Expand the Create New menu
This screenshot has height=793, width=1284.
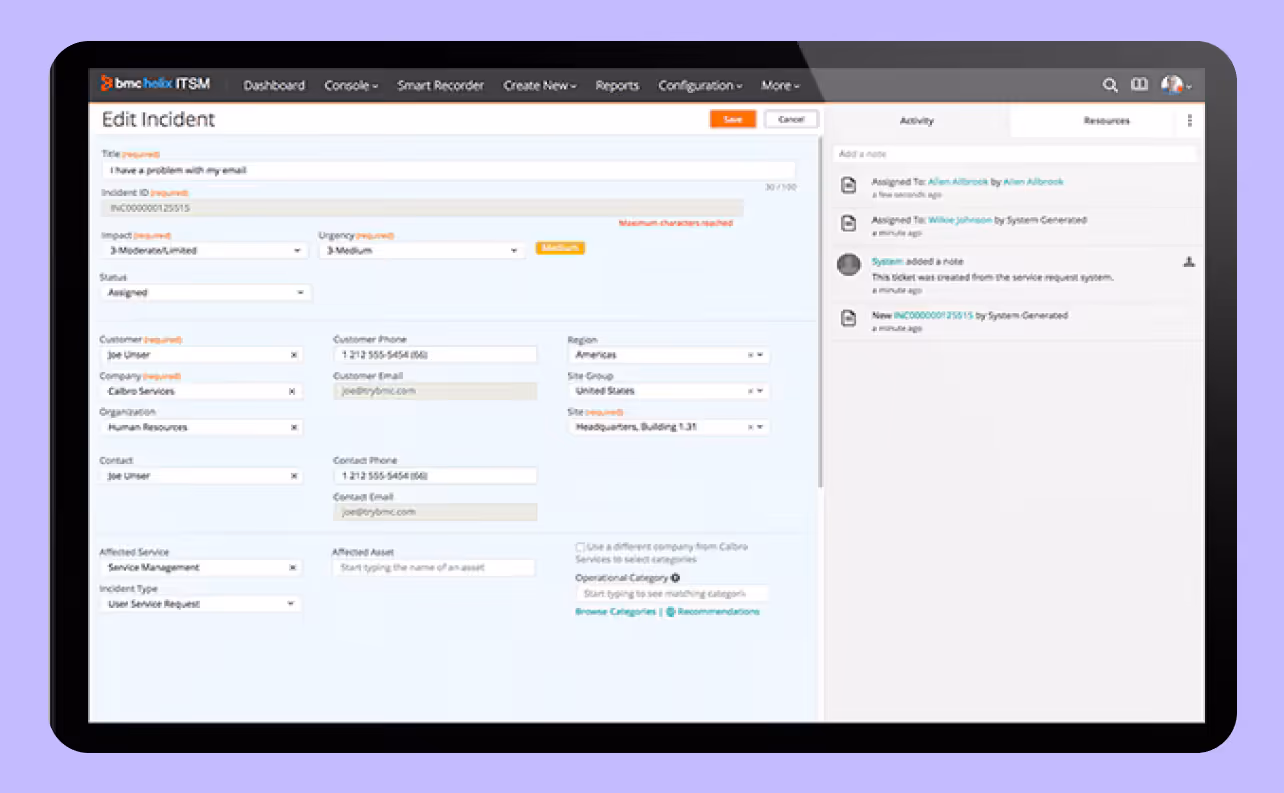[x=540, y=86]
